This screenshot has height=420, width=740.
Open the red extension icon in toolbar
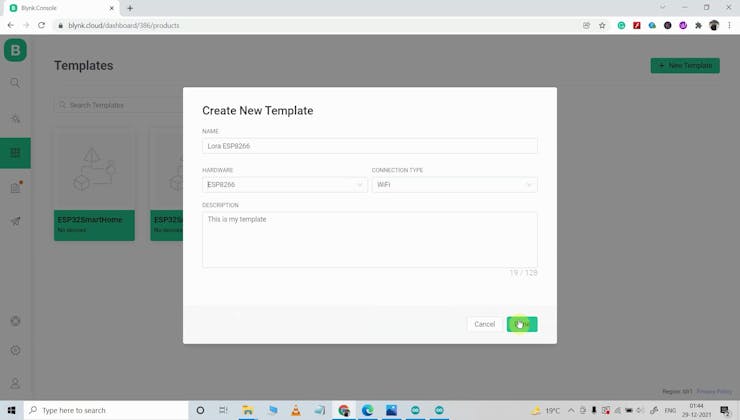tap(637, 25)
